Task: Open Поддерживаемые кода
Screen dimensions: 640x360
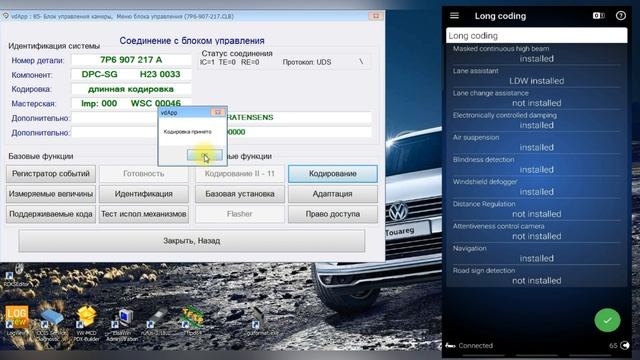Action: pos(51,214)
